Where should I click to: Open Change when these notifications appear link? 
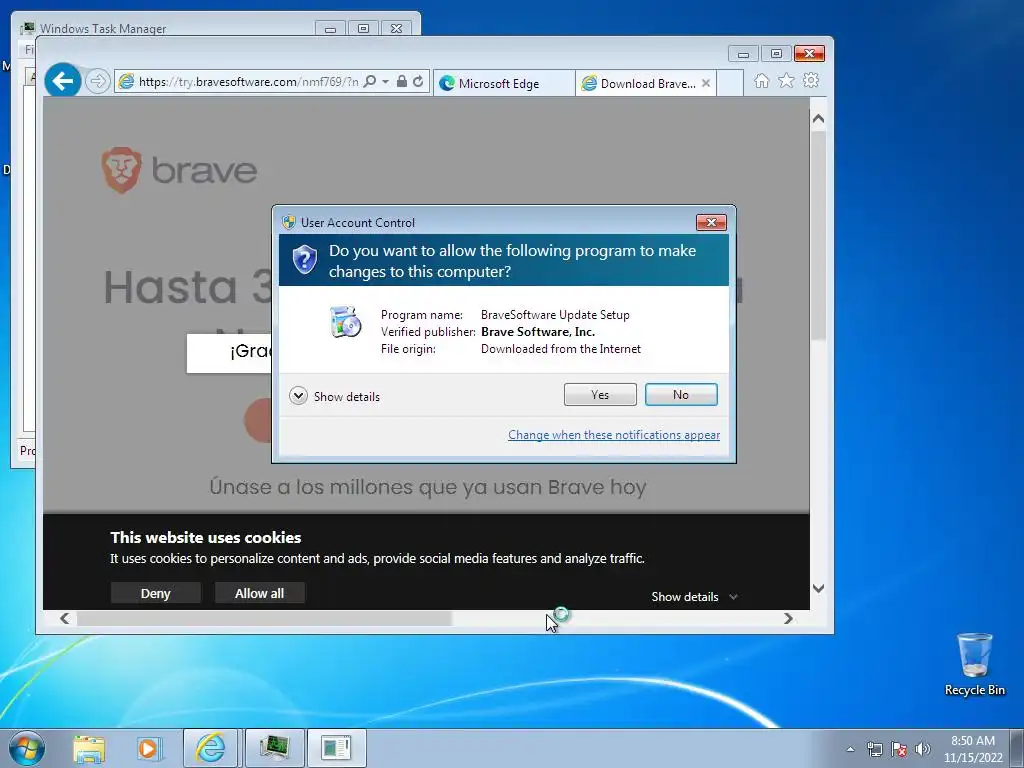pos(614,435)
